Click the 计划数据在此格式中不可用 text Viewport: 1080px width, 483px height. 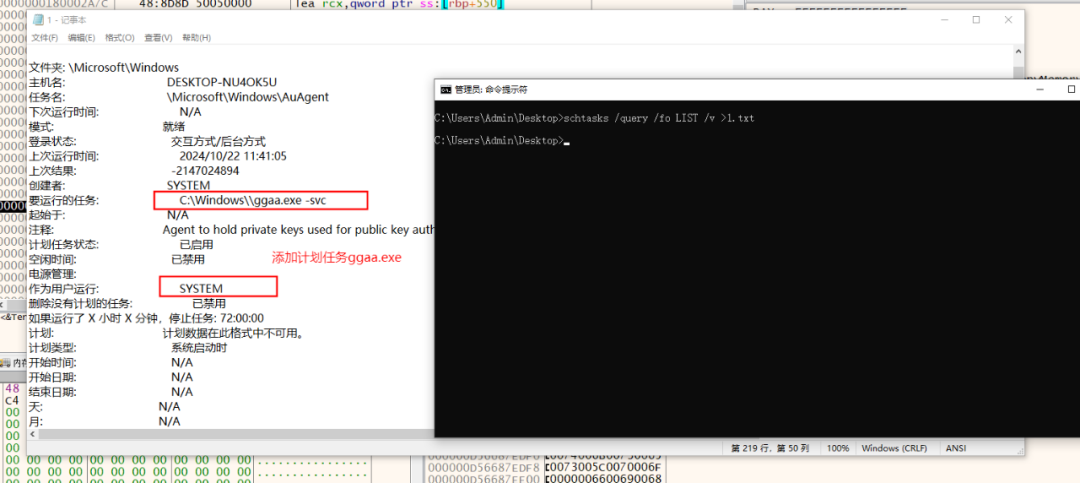click(233, 333)
